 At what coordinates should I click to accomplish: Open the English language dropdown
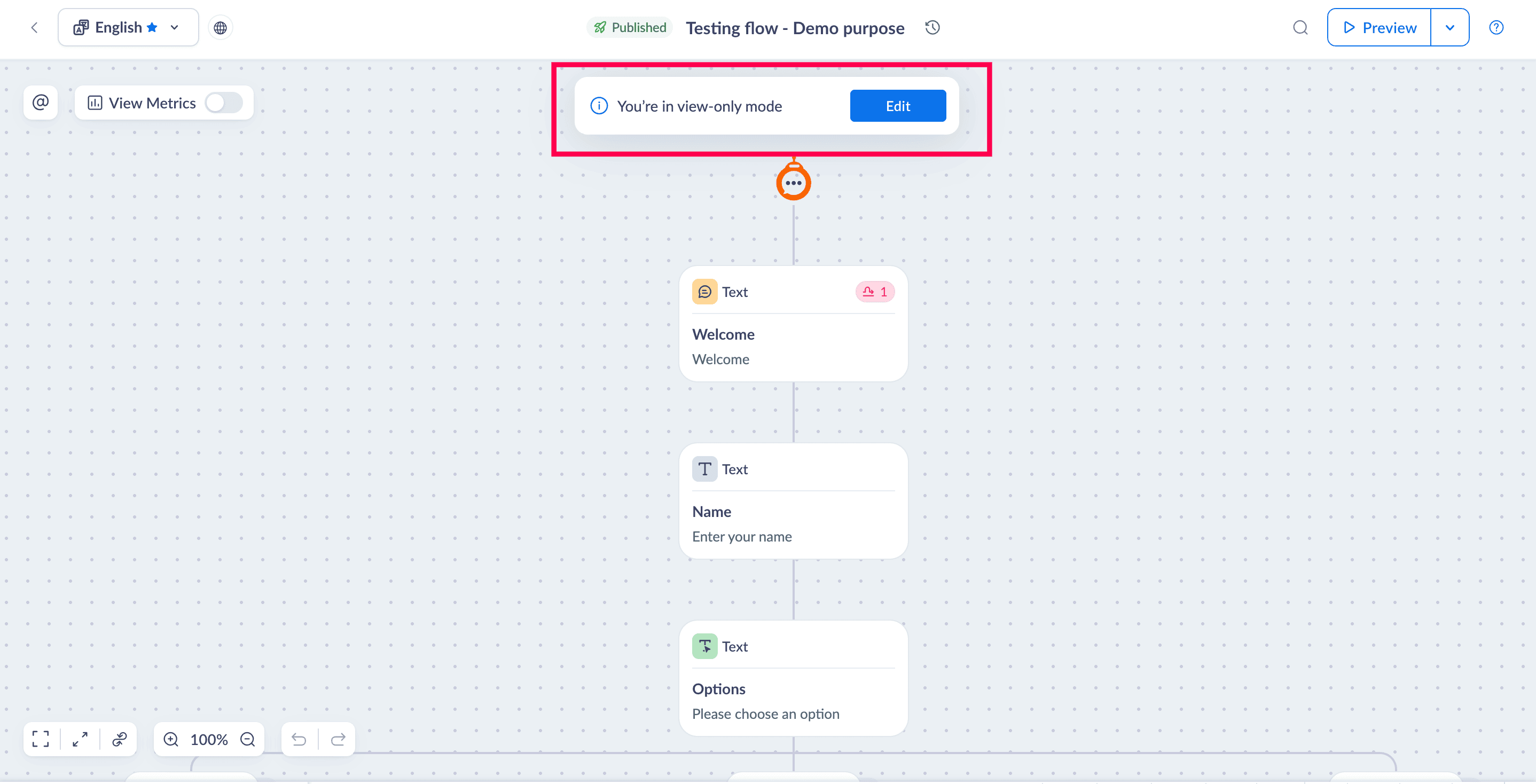(x=128, y=27)
